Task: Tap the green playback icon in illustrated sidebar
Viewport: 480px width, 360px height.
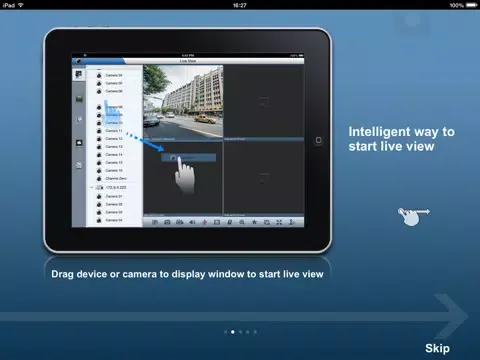Action: (79, 99)
